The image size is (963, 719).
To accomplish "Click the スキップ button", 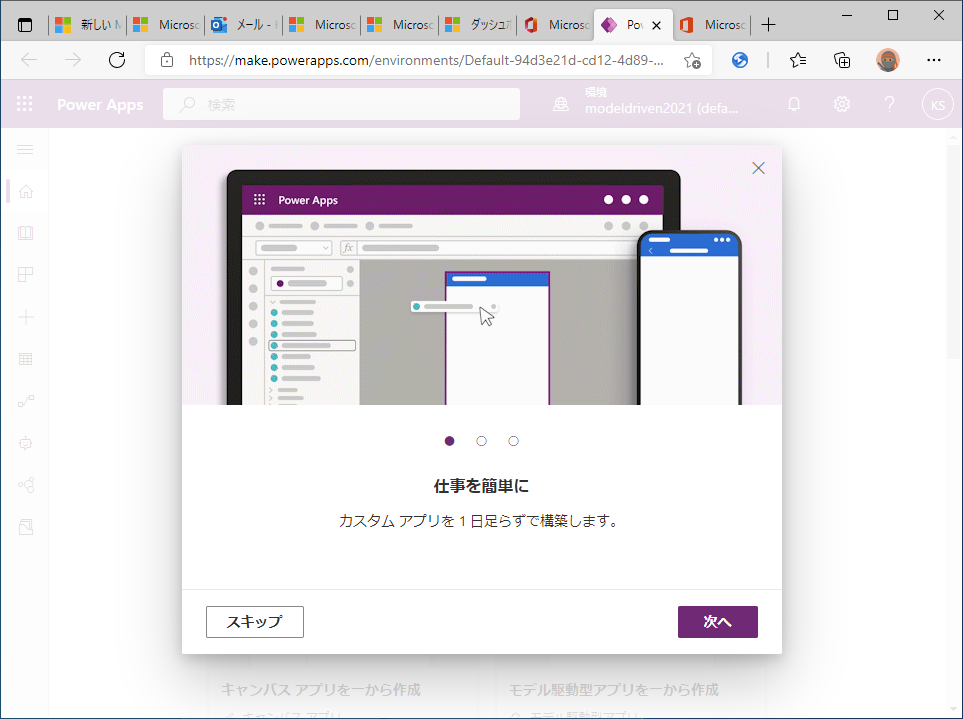I will (x=255, y=621).
